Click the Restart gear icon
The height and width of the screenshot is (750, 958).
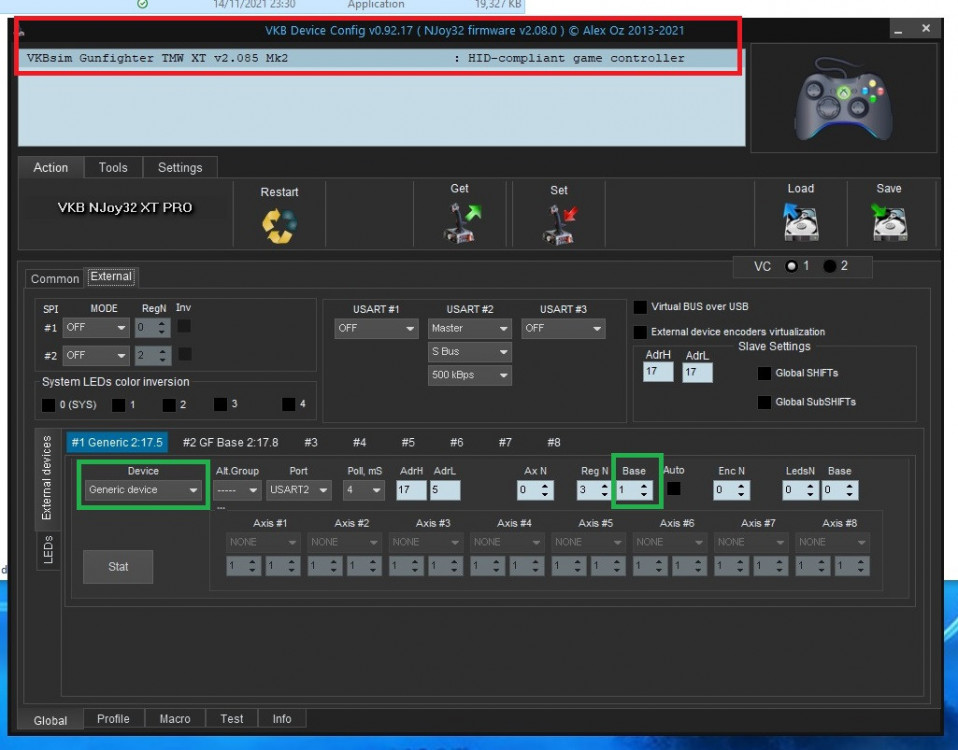click(279, 226)
